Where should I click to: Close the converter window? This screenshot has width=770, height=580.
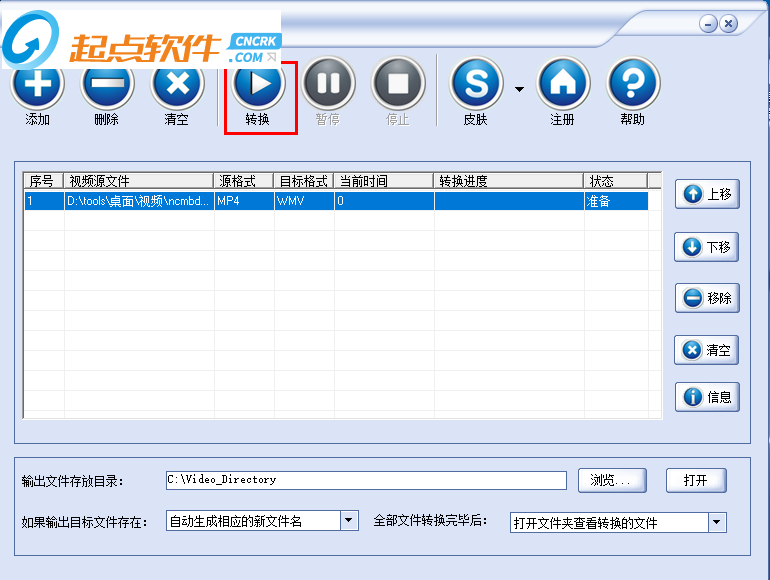pos(729,24)
